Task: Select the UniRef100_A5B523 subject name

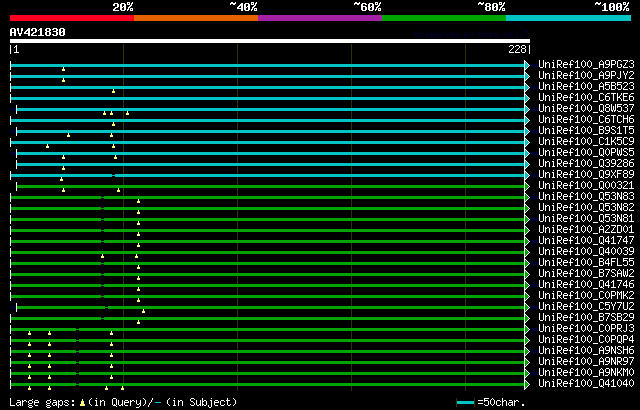Action: (586, 86)
